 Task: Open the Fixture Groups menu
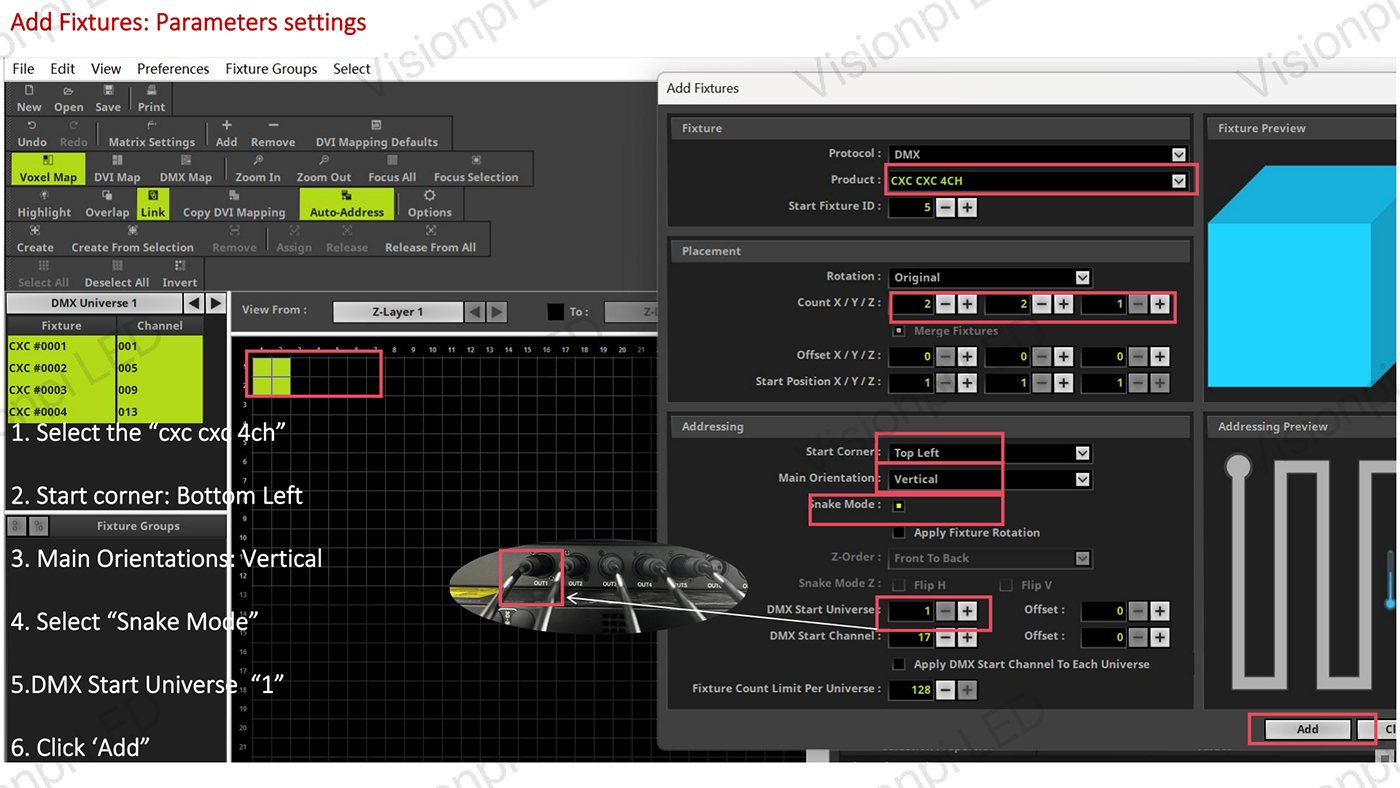point(271,69)
